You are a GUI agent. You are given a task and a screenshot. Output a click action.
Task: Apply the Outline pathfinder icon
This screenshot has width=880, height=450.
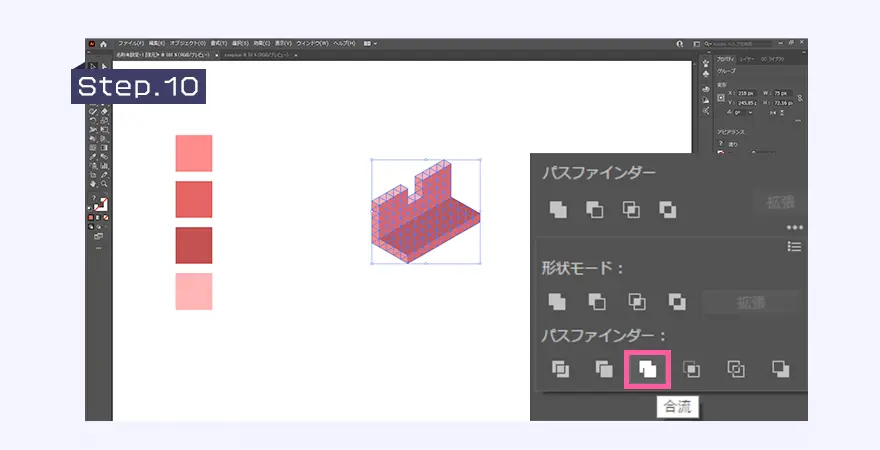pyautogui.click(x=736, y=369)
